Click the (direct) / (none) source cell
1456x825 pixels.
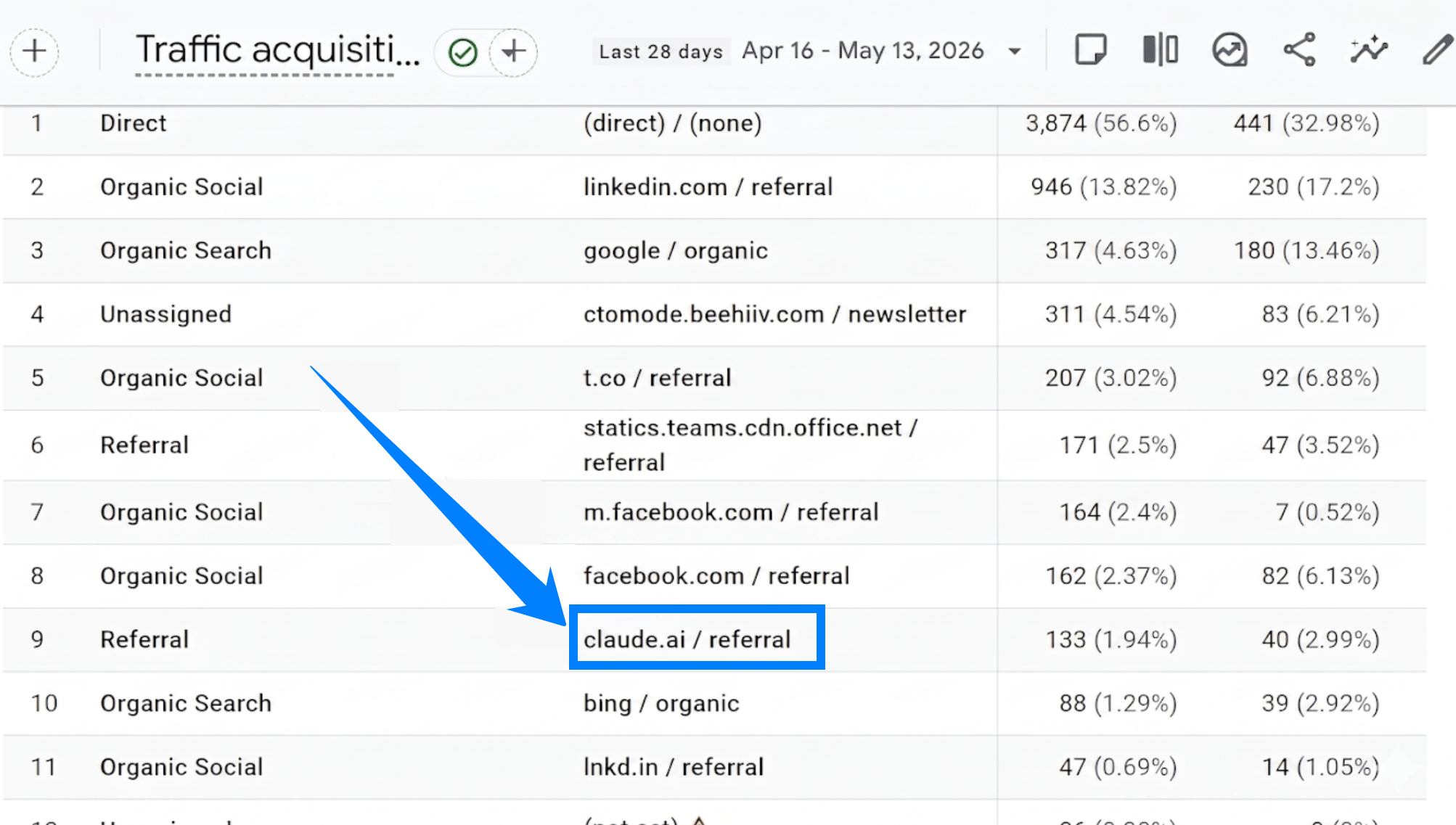click(x=673, y=123)
